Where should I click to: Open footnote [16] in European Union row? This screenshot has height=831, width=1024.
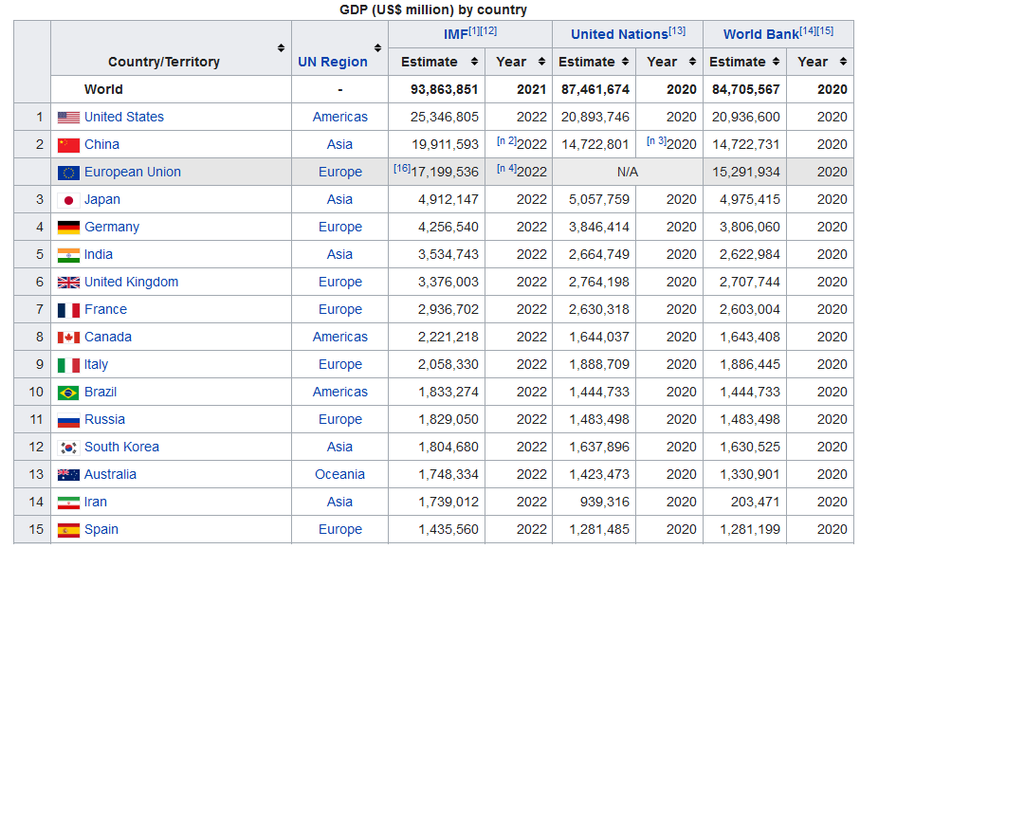402,169
